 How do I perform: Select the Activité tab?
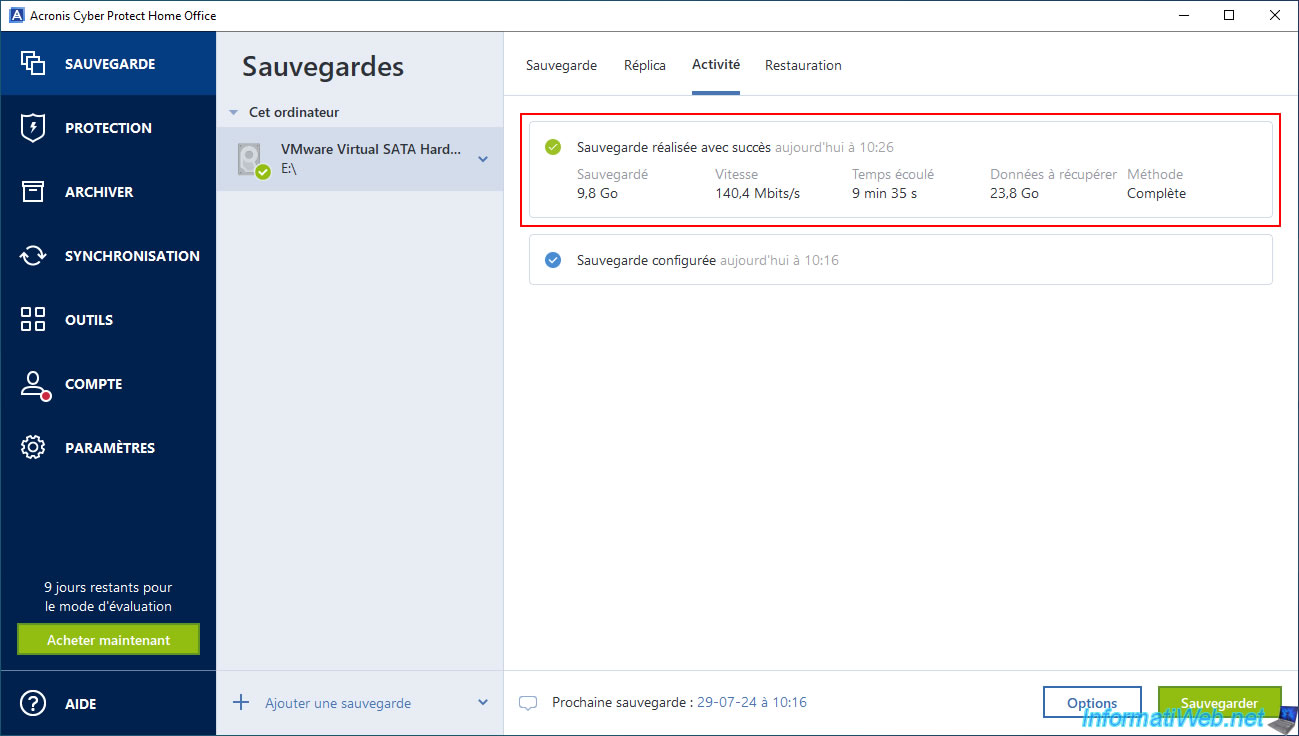(716, 64)
